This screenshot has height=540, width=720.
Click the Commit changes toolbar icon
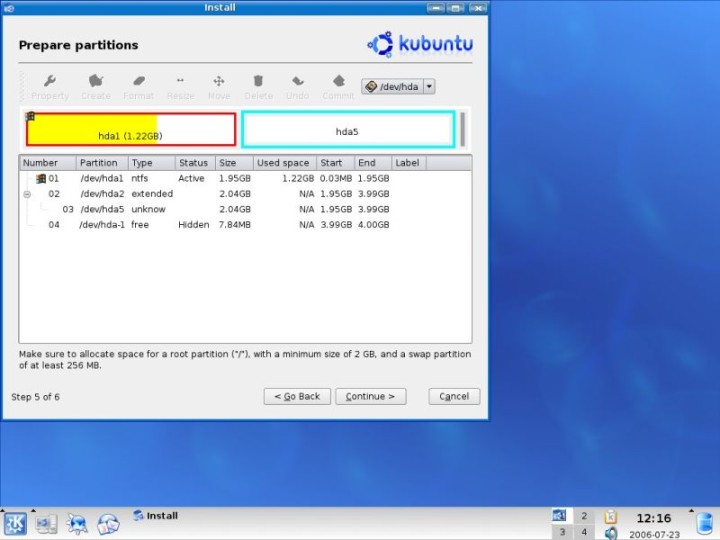click(338, 82)
